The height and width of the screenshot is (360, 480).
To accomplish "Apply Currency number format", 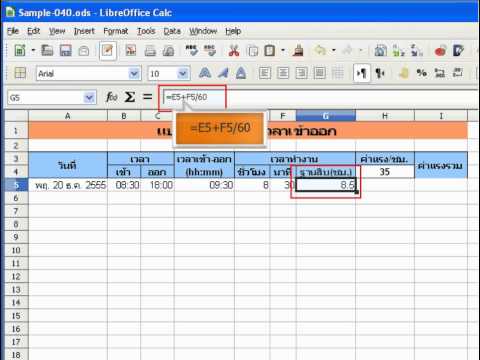I will pos(404,73).
